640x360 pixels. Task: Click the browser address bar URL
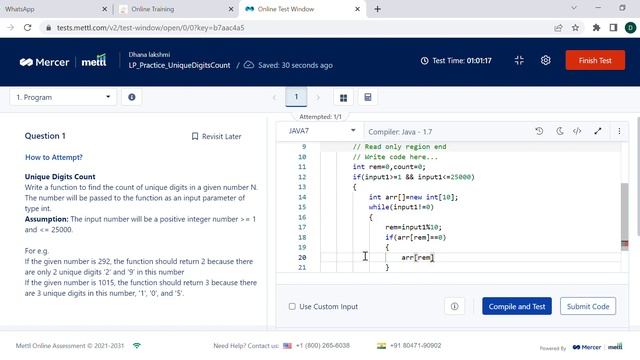150,28
